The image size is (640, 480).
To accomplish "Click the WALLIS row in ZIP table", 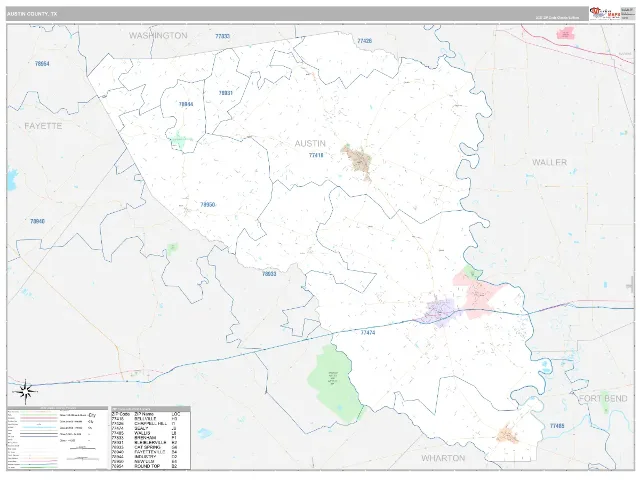I will tap(150, 433).
